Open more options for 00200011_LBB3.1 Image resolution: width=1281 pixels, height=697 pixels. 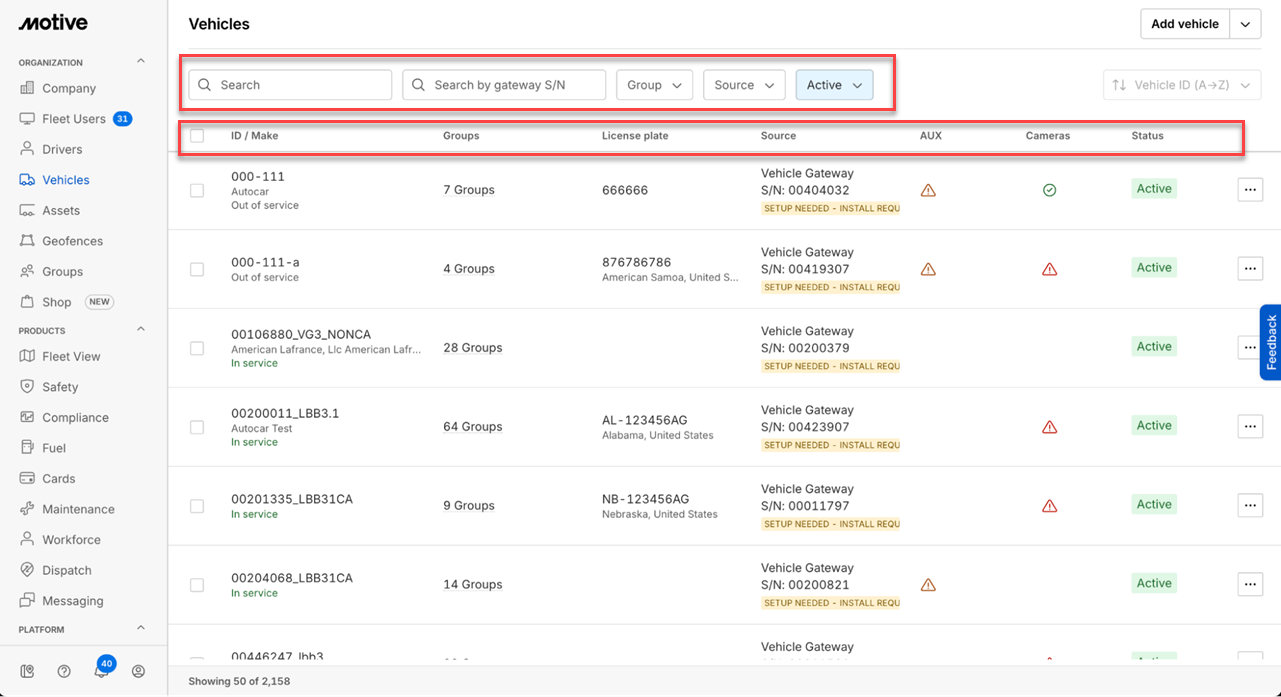(x=1250, y=426)
